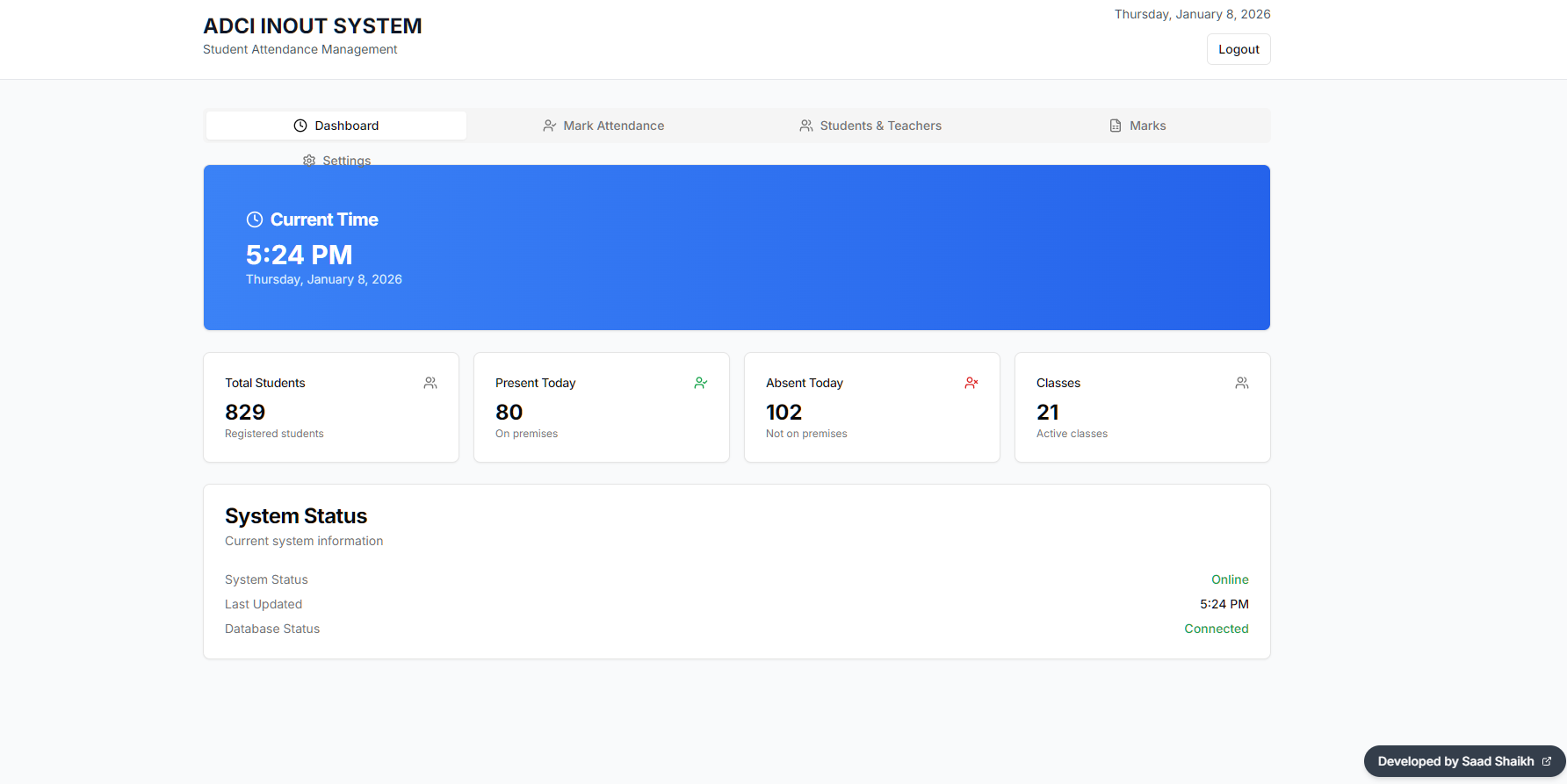Click the external link icon in developer badge

1547,761
